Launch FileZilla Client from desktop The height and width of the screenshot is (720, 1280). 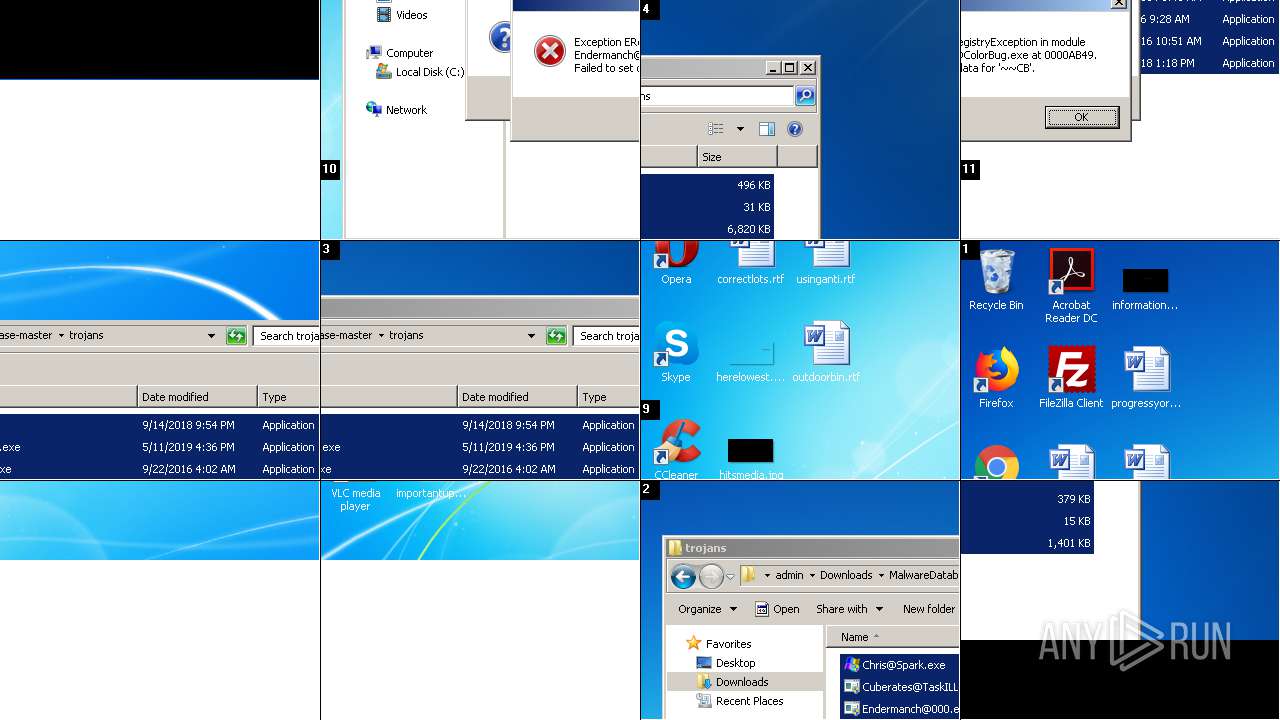pyautogui.click(x=1071, y=377)
